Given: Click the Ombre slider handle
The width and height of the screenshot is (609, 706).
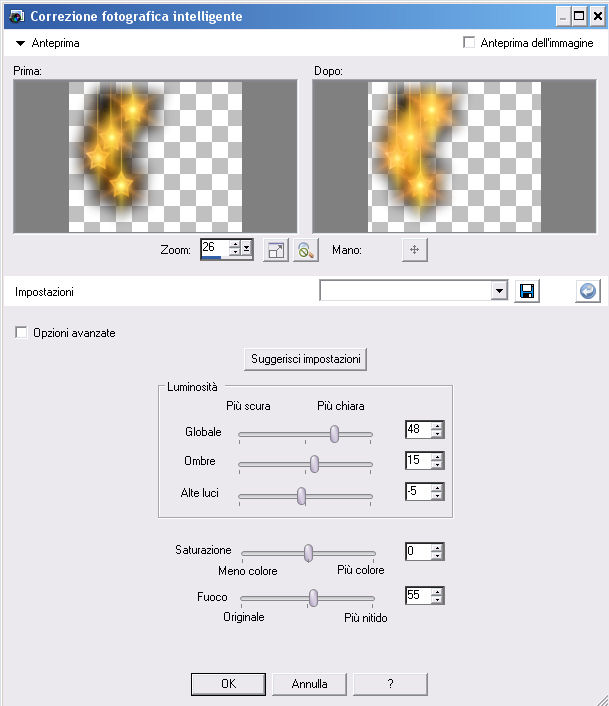Looking at the screenshot, I should [x=314, y=464].
